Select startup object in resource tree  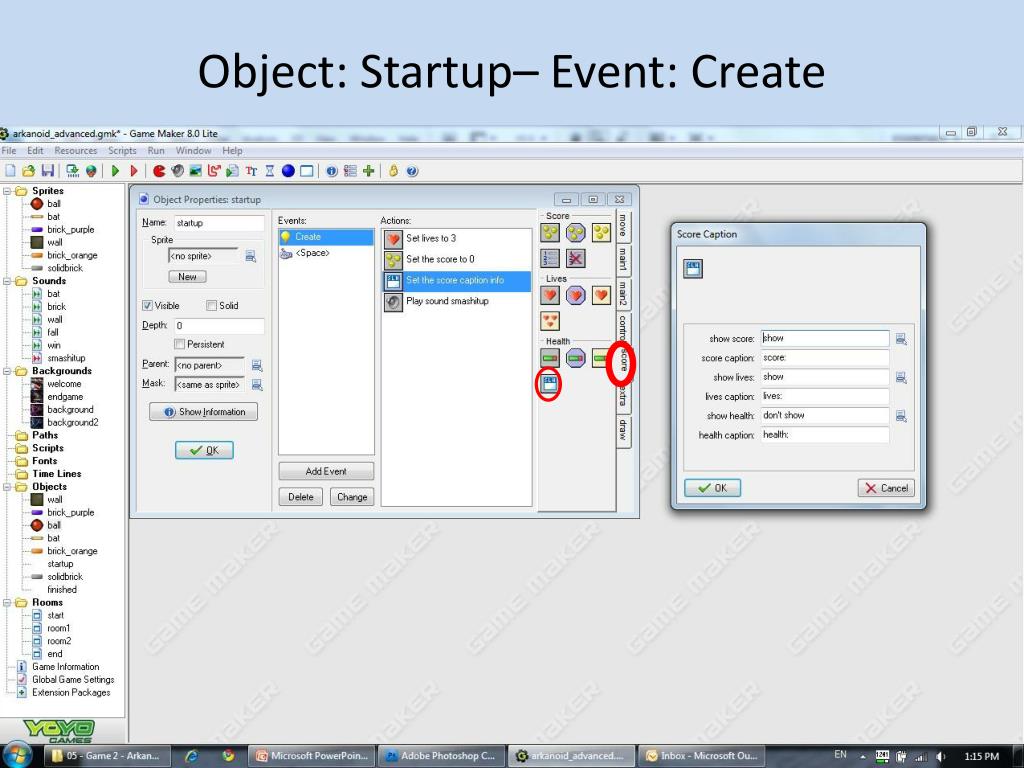[59, 564]
